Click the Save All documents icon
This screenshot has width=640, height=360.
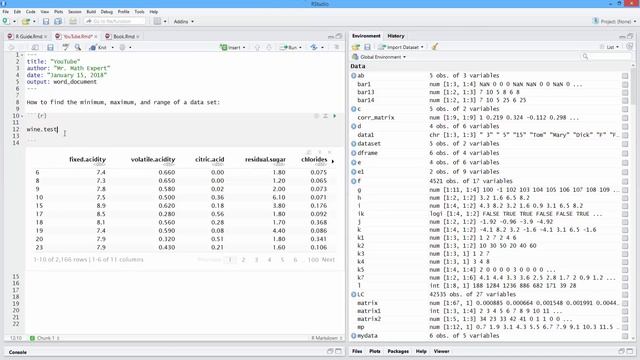pyautogui.click(x=58, y=21)
